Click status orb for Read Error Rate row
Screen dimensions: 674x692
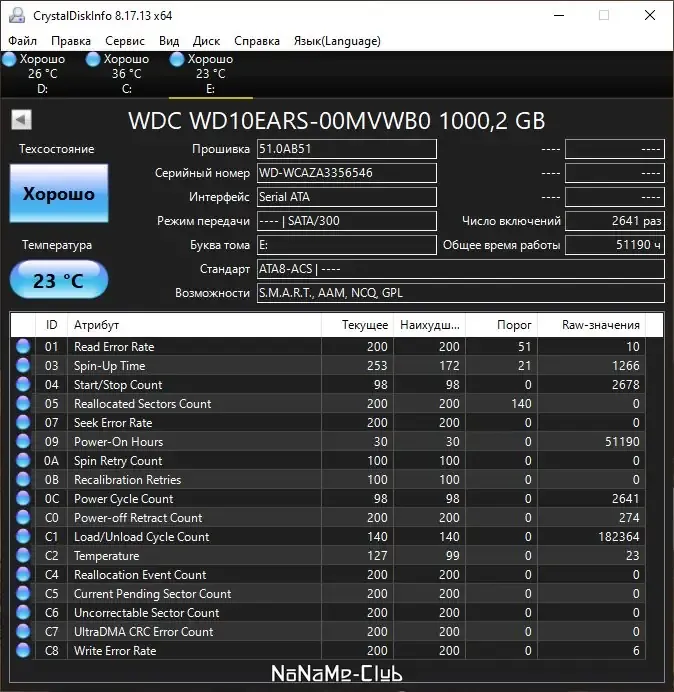click(x=23, y=346)
